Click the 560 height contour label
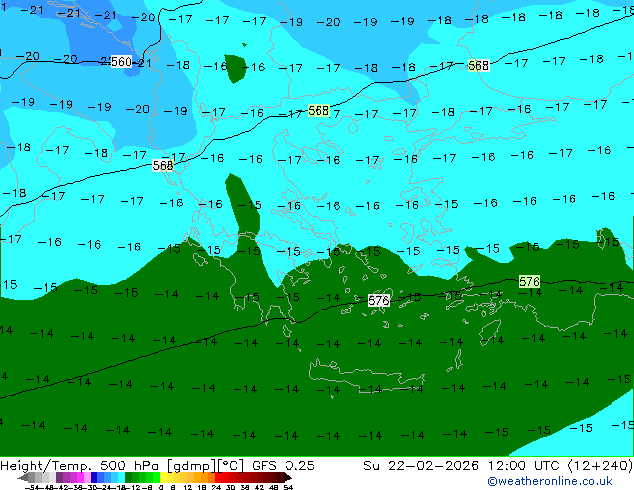The image size is (634, 490). pos(121,61)
